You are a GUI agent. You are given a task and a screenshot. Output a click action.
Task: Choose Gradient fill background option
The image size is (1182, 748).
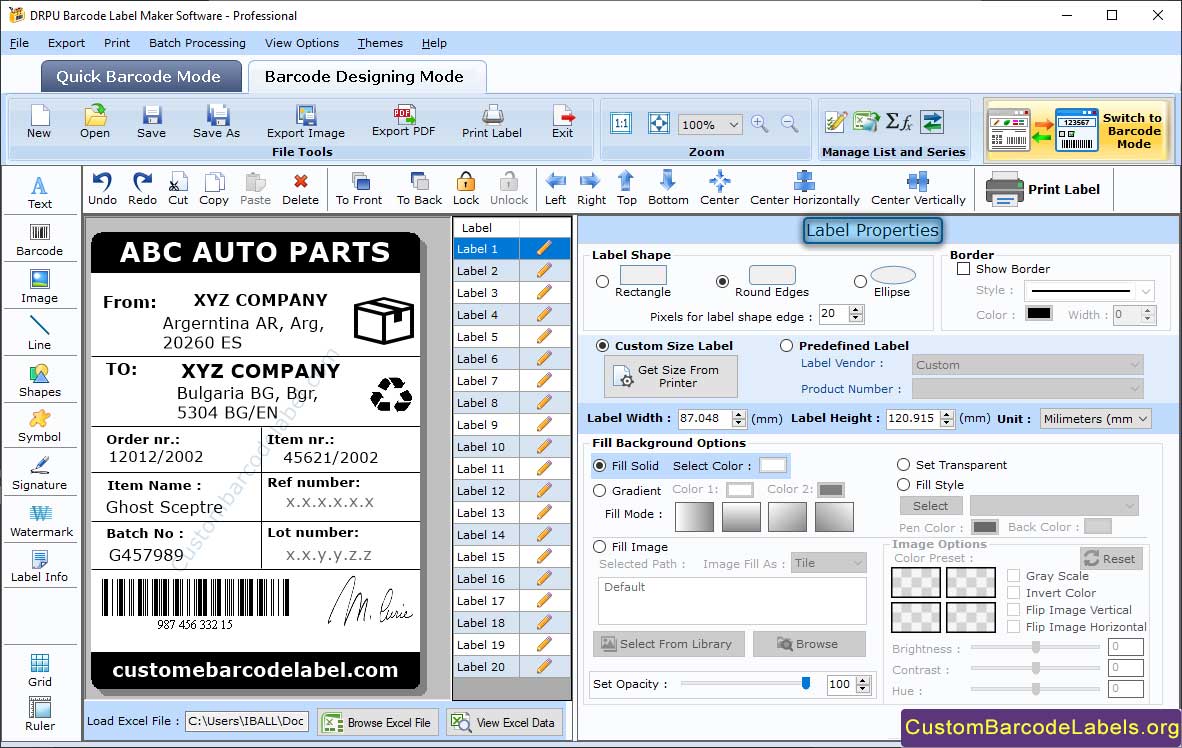click(x=599, y=491)
